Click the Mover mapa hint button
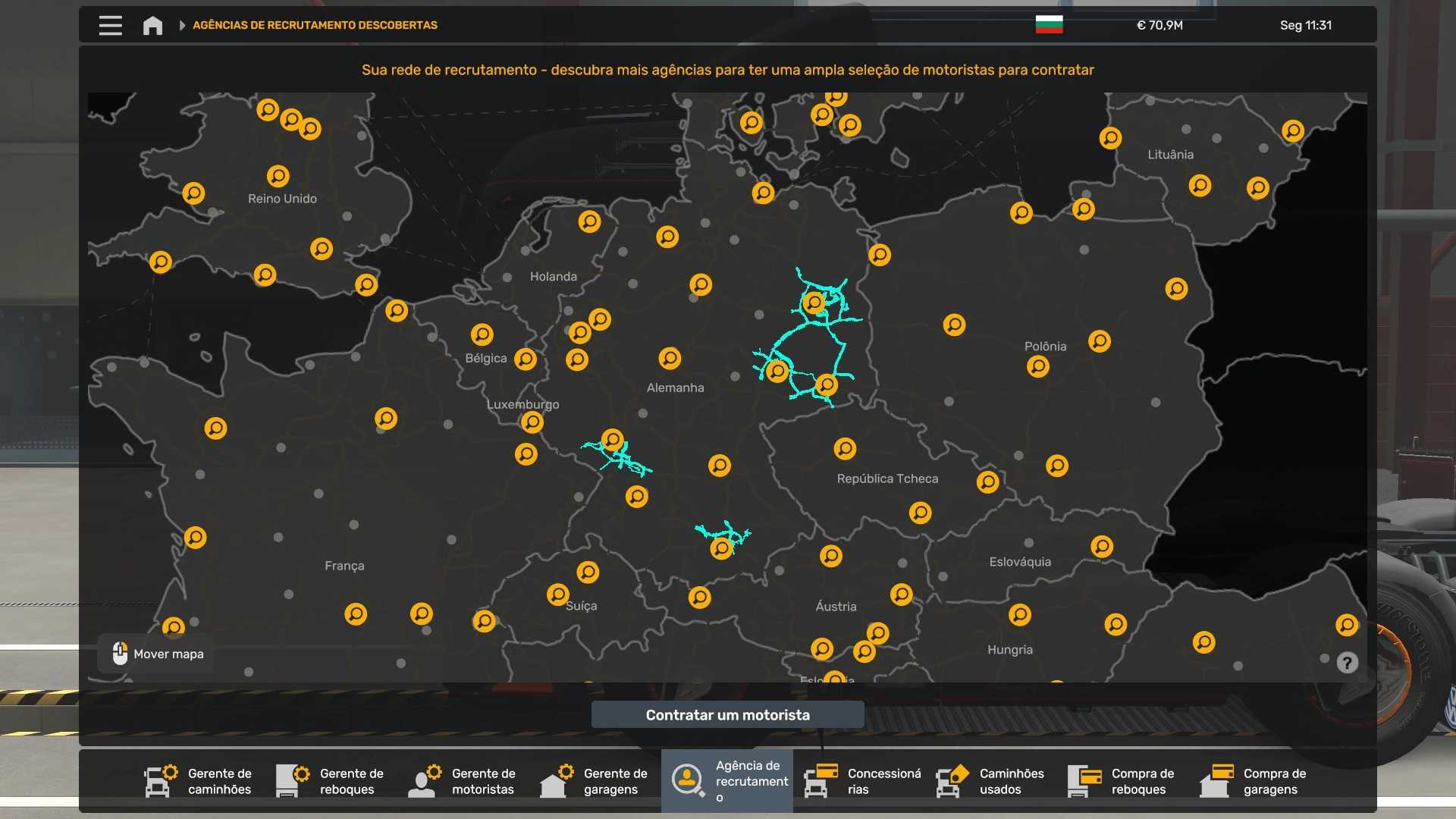Viewport: 1456px width, 819px height. (158, 654)
